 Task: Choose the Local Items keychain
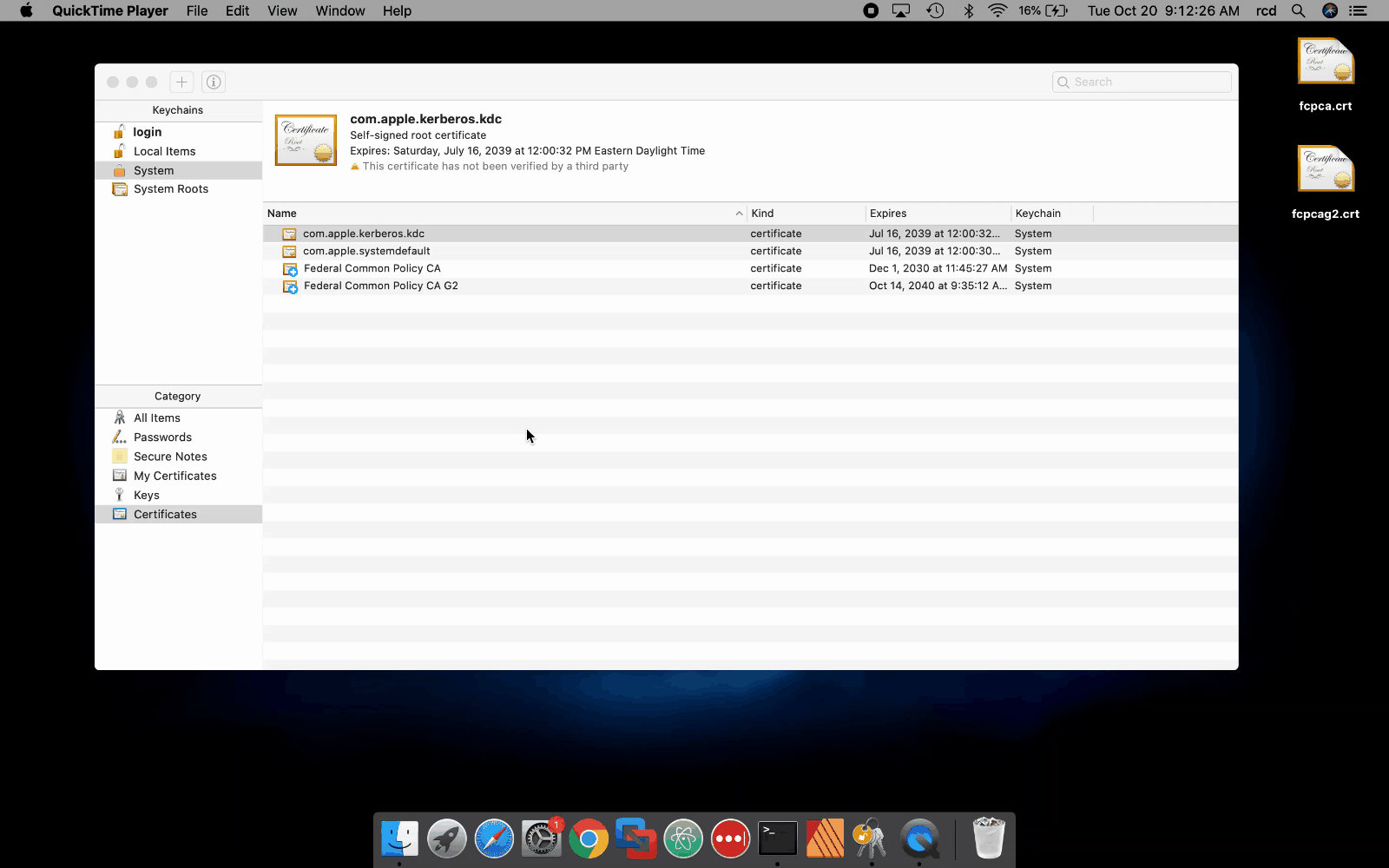click(x=164, y=151)
